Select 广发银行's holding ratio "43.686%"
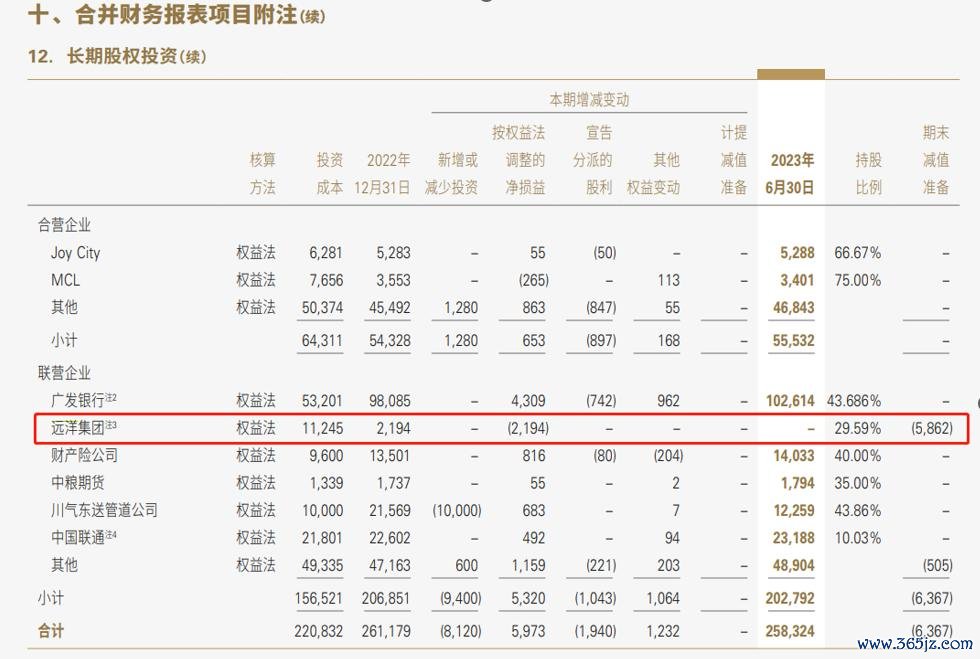Viewport: 980px width, 659px height. [x=854, y=401]
